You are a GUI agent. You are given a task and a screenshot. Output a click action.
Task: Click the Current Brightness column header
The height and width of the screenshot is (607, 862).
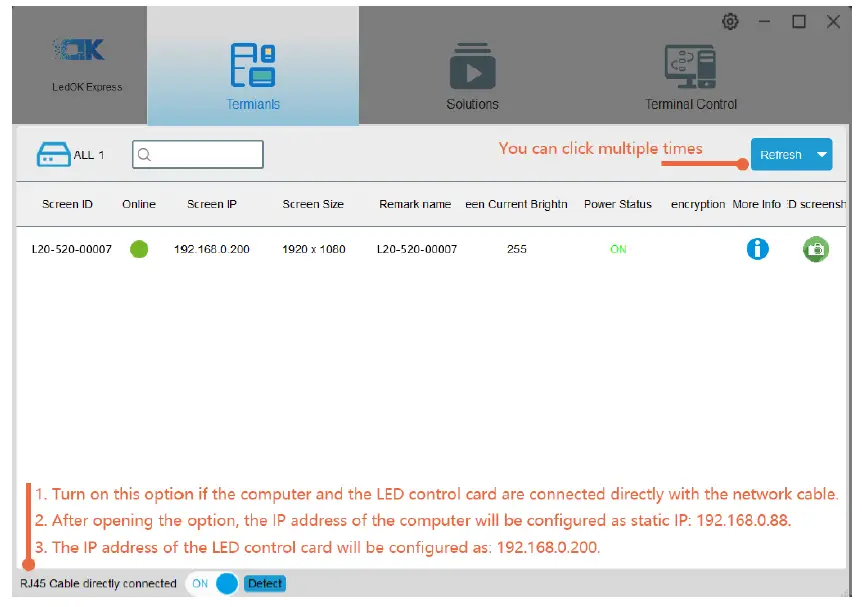coord(516,204)
